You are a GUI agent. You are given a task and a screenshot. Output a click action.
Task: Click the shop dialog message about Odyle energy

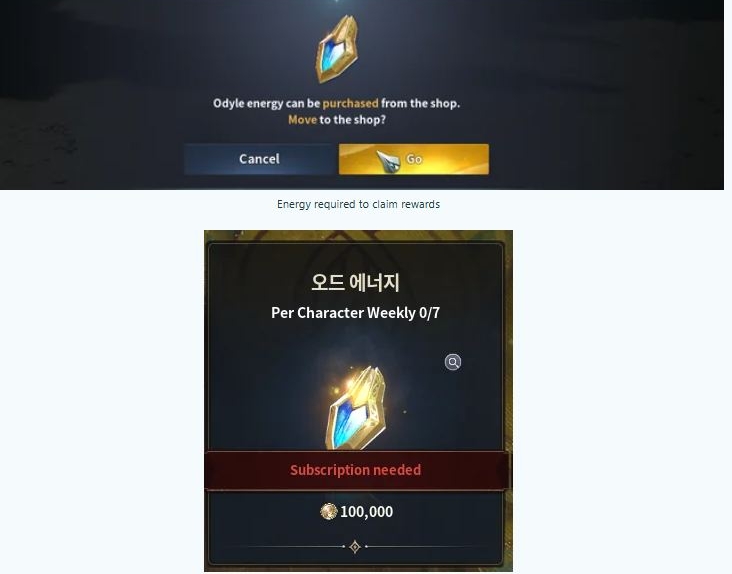337,111
